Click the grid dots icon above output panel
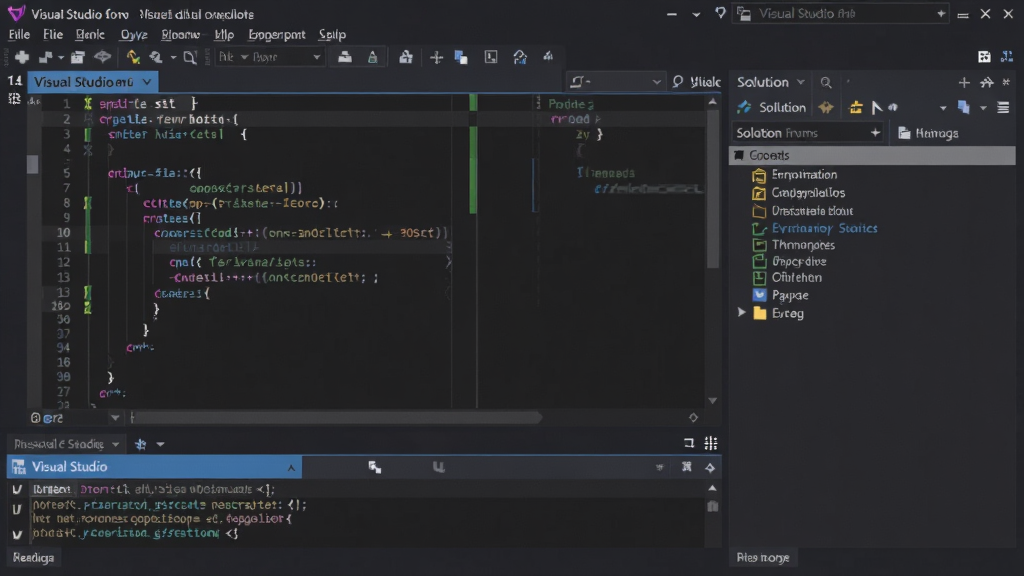Image resolution: width=1024 pixels, height=576 pixels. pyautogui.click(x=711, y=443)
